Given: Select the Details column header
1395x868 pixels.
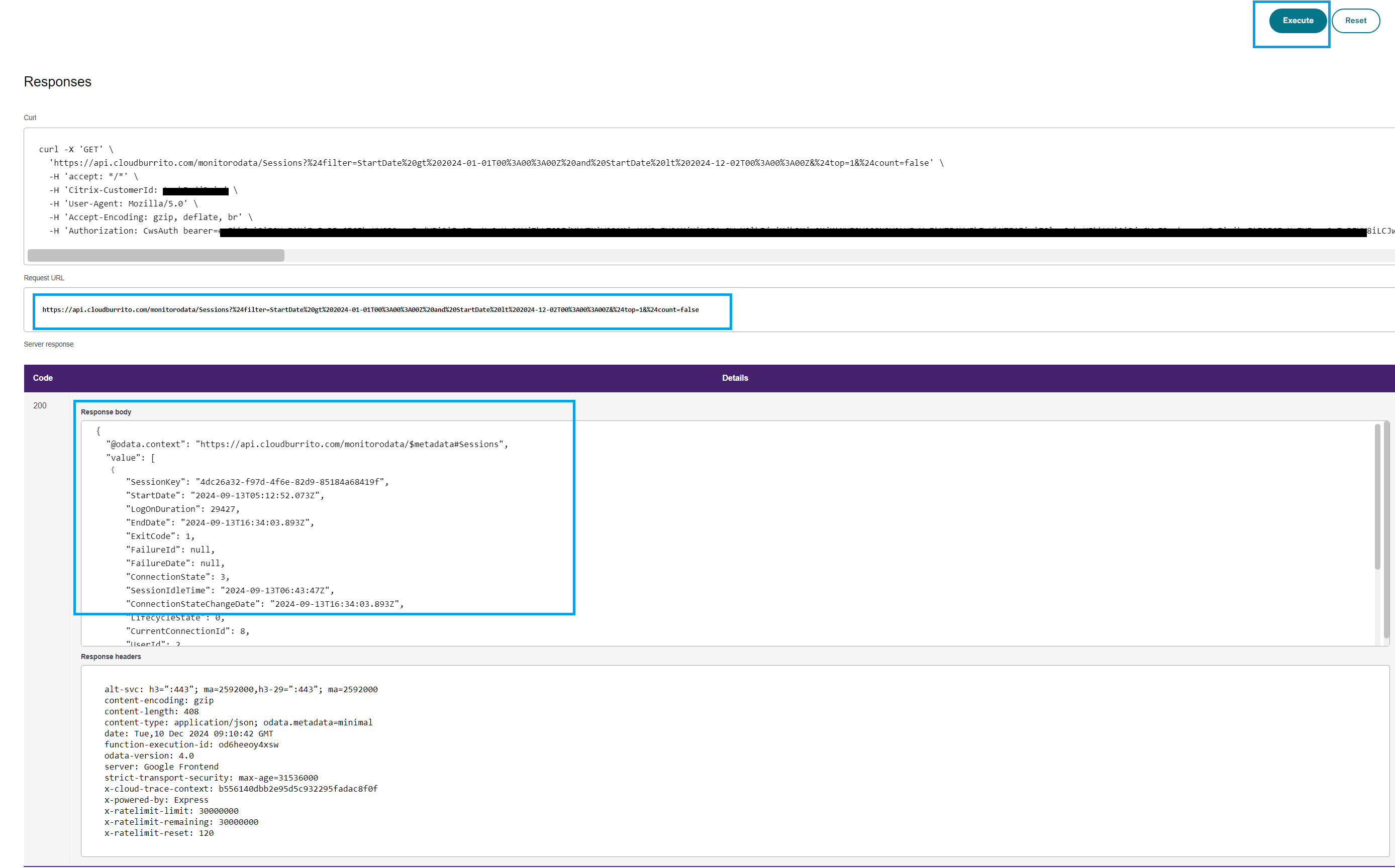Looking at the screenshot, I should (x=735, y=378).
